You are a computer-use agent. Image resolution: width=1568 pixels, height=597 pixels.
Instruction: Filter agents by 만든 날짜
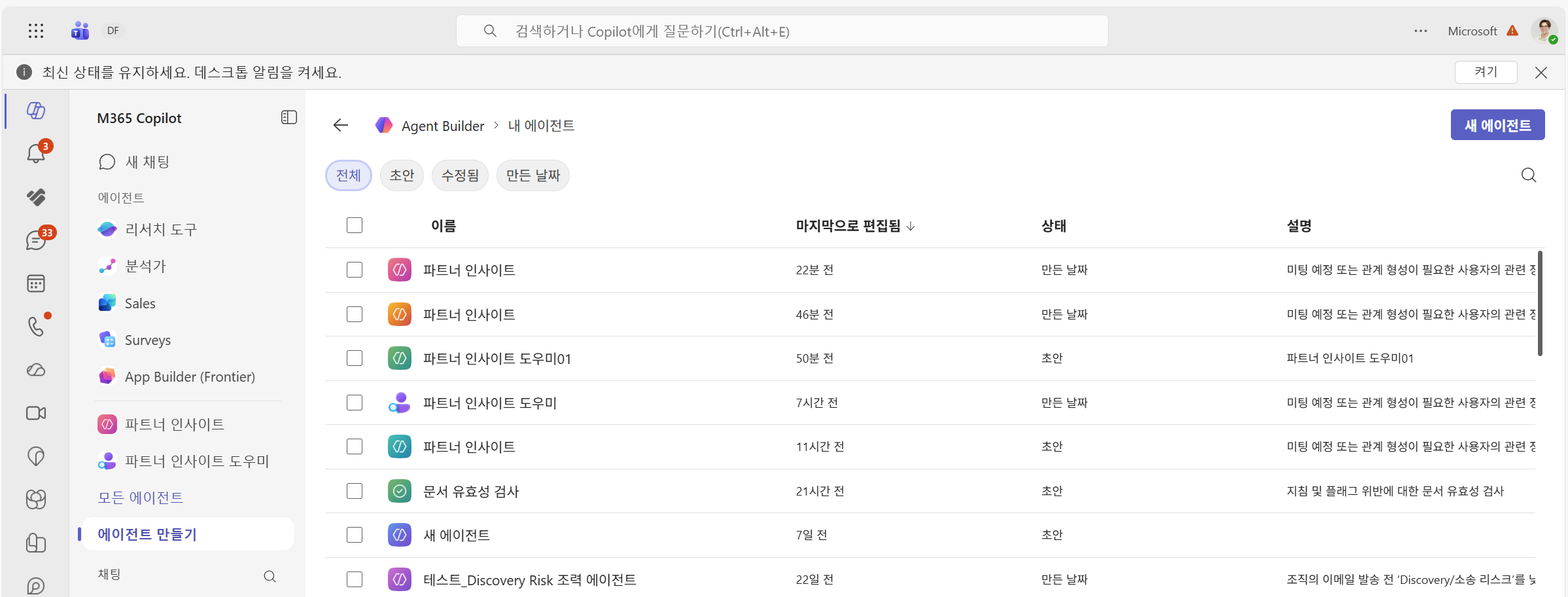coord(533,175)
